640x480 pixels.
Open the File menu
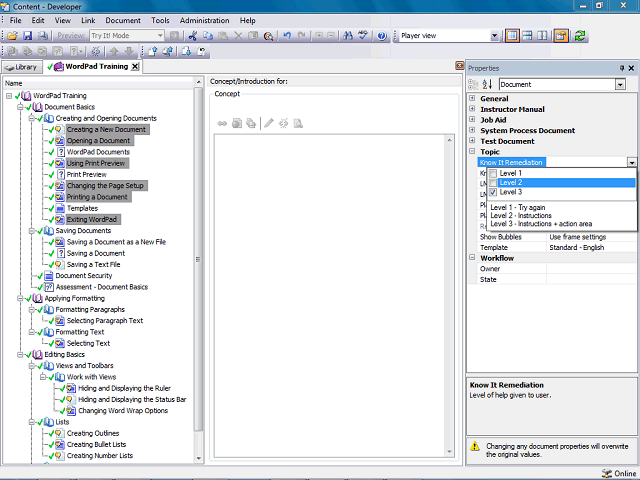[16, 20]
